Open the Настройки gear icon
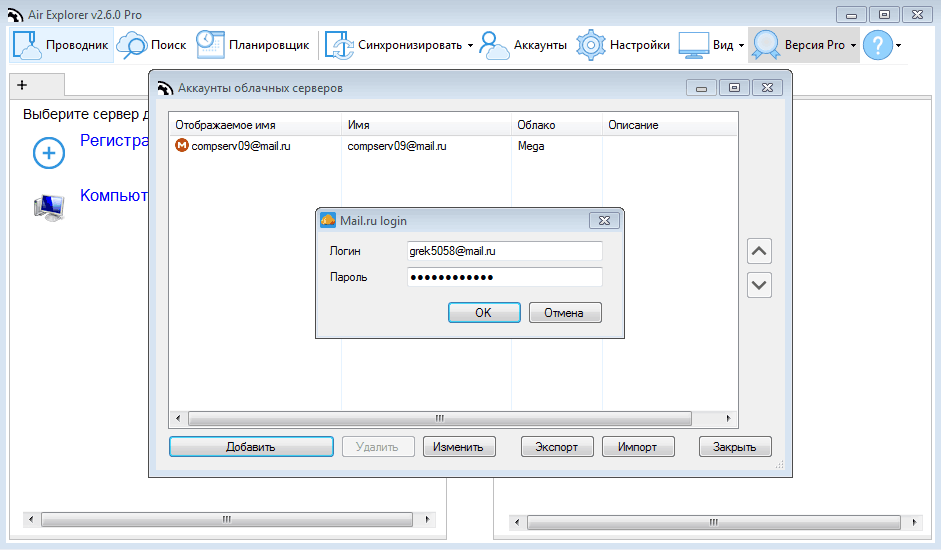The height and width of the screenshot is (550, 941). tap(591, 45)
